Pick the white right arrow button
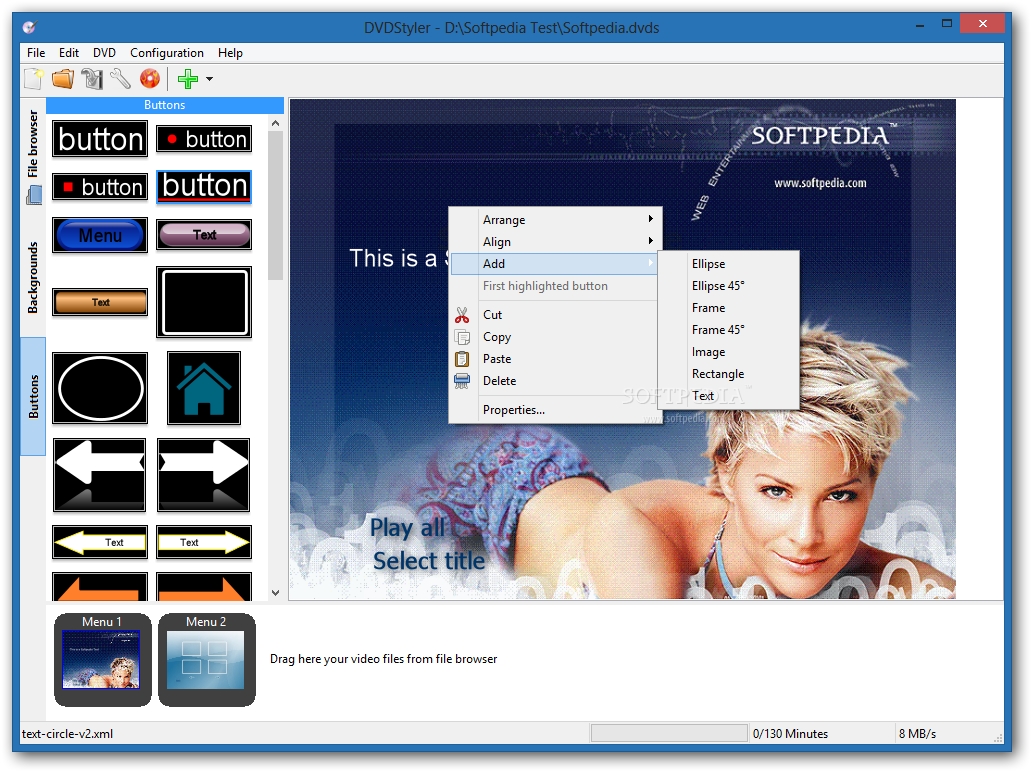Screen dimensions: 1032x772 pos(204,475)
